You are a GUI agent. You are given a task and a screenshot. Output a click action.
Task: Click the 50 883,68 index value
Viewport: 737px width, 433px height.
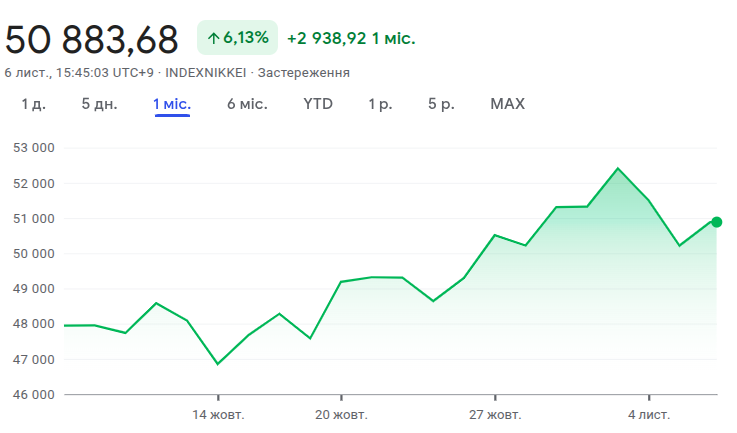click(92, 39)
